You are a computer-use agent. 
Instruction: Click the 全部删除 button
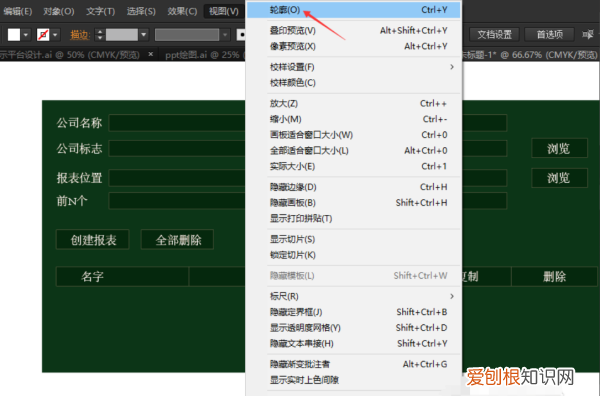tap(178, 240)
